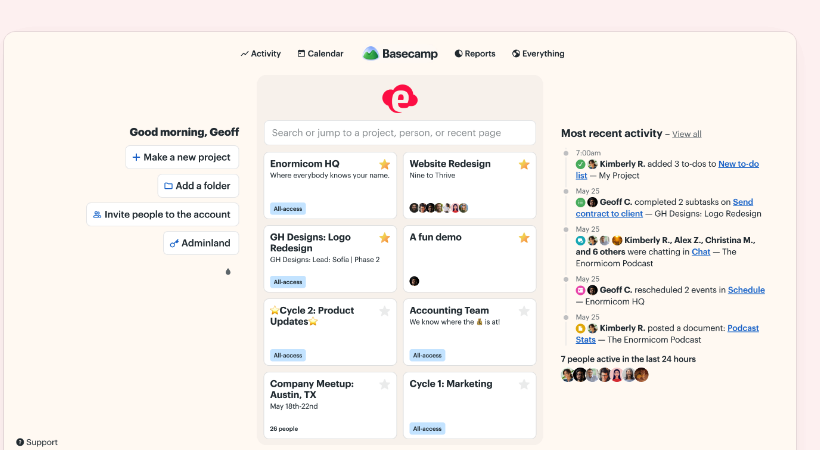Screen dimensions: 820x450
Task: Click the avatars under 7 people active
Action: click(x=605, y=375)
